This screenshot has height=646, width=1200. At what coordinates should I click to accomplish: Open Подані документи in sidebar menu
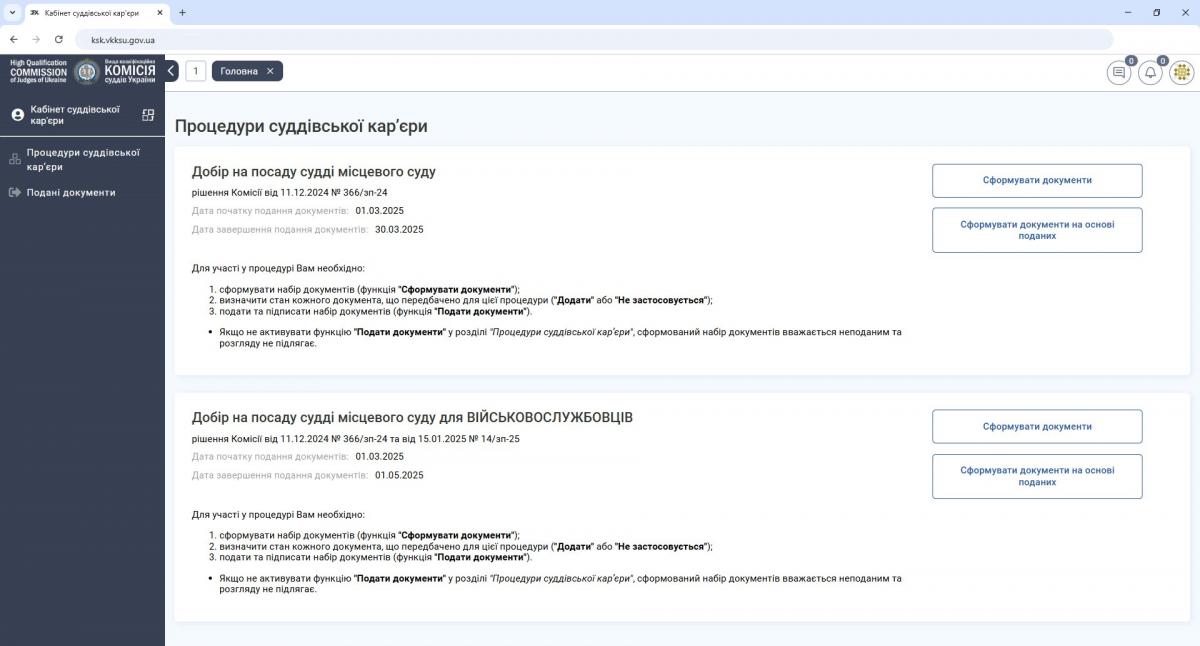coord(70,192)
